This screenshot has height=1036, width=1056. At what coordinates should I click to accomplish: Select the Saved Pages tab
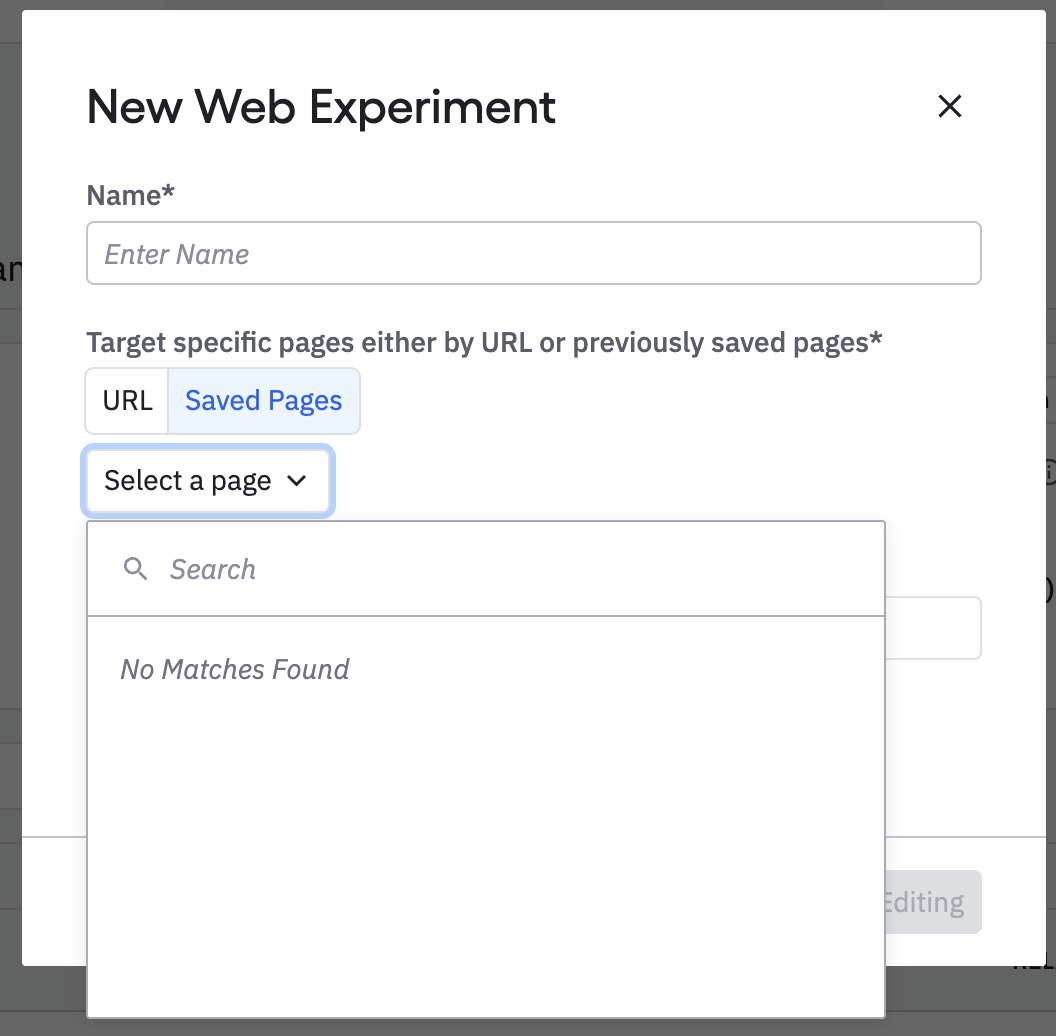[263, 401]
